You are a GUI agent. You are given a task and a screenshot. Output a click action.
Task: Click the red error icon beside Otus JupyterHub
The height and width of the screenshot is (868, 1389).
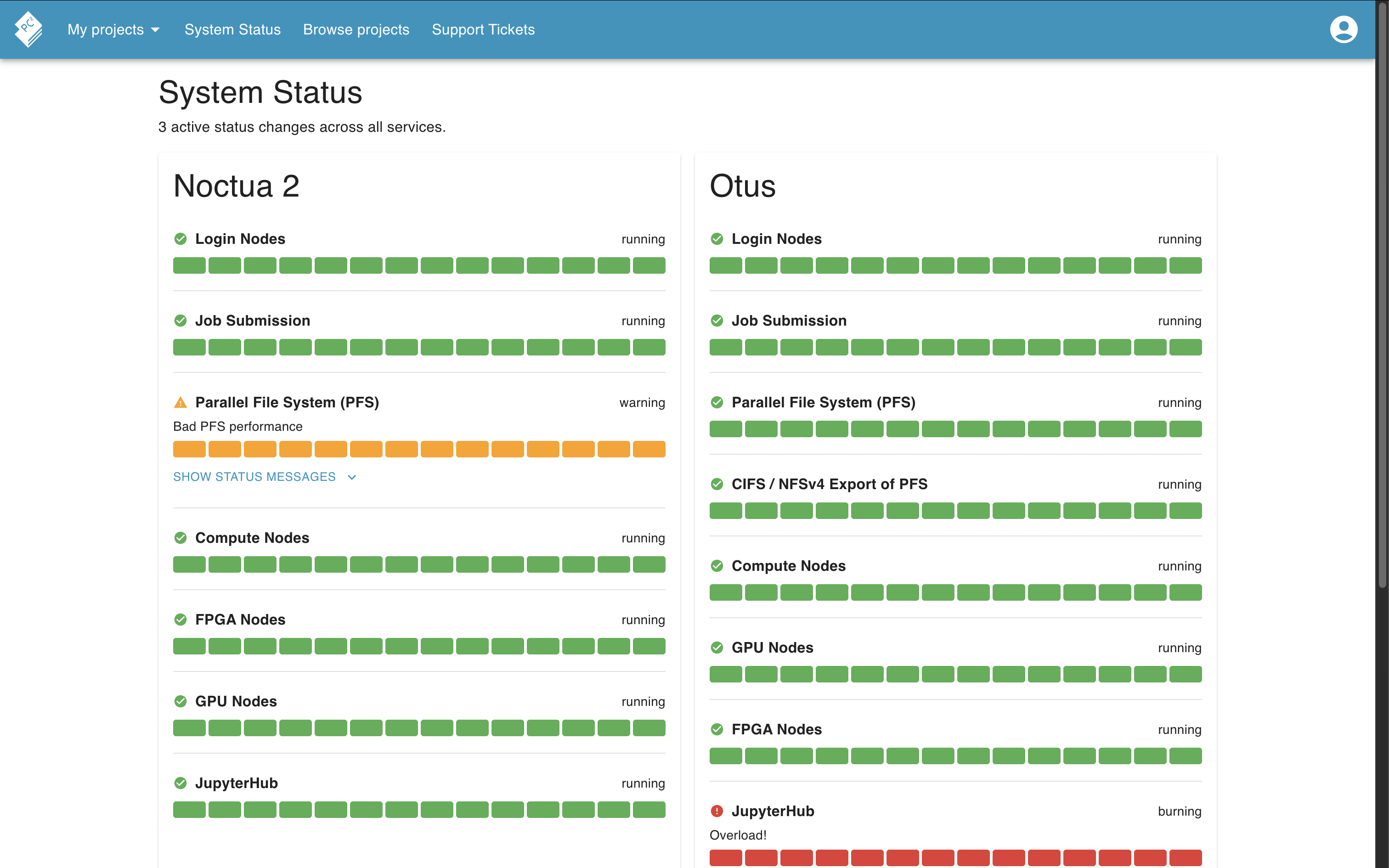tap(716, 811)
